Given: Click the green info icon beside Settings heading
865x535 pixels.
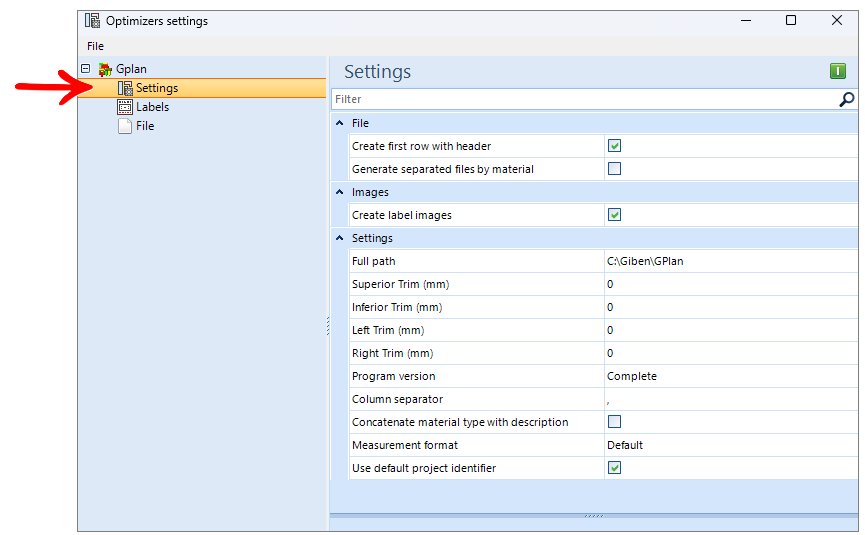Looking at the screenshot, I should click(837, 71).
